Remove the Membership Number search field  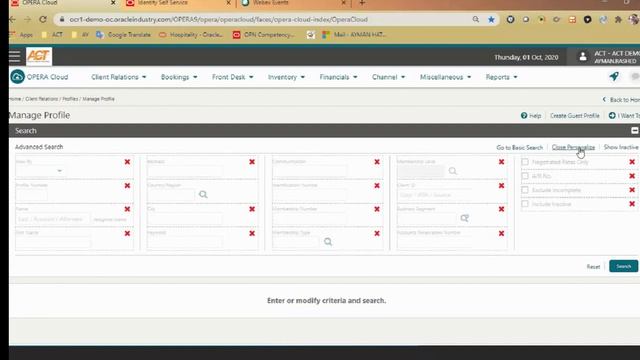377,209
